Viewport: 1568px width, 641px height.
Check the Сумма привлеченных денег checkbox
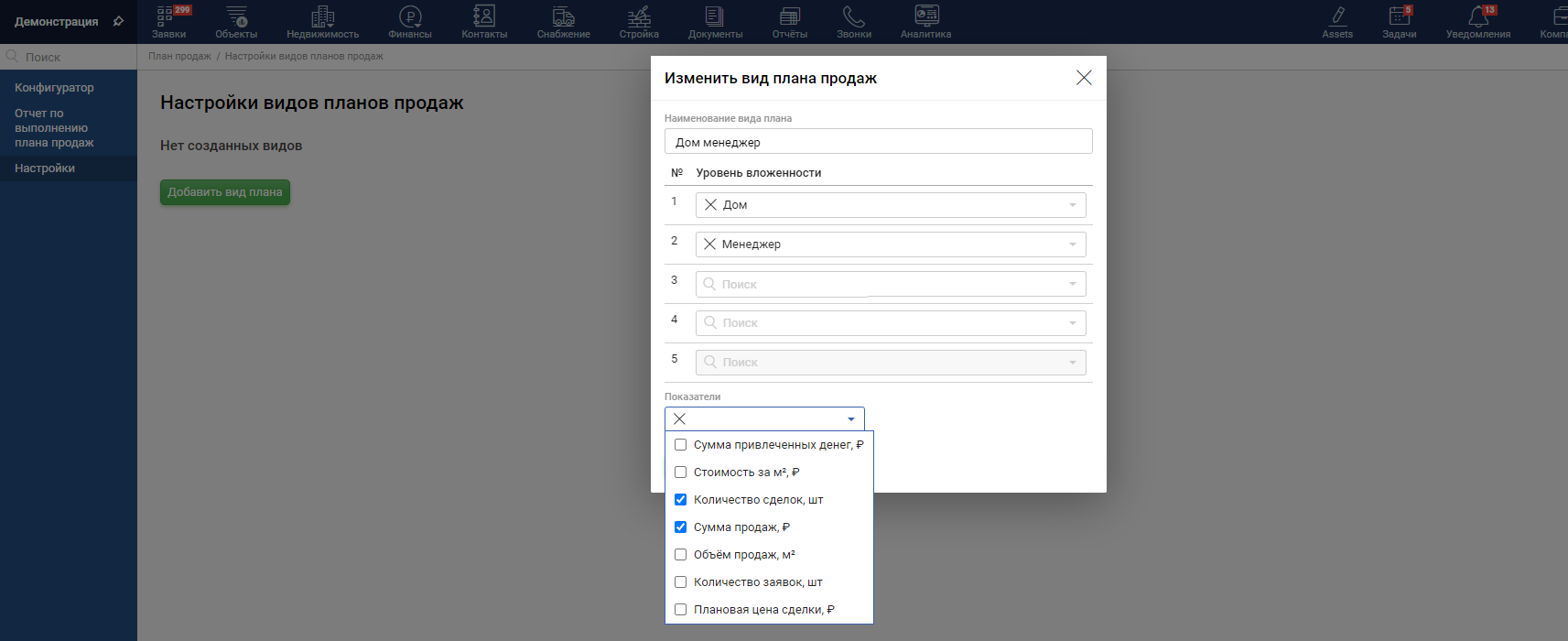click(x=680, y=445)
